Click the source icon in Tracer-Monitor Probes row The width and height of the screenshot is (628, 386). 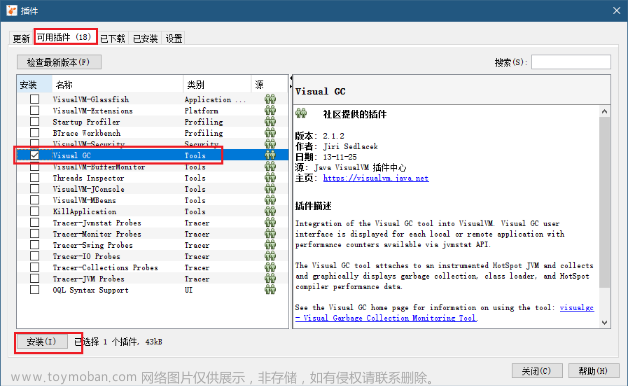coord(270,233)
